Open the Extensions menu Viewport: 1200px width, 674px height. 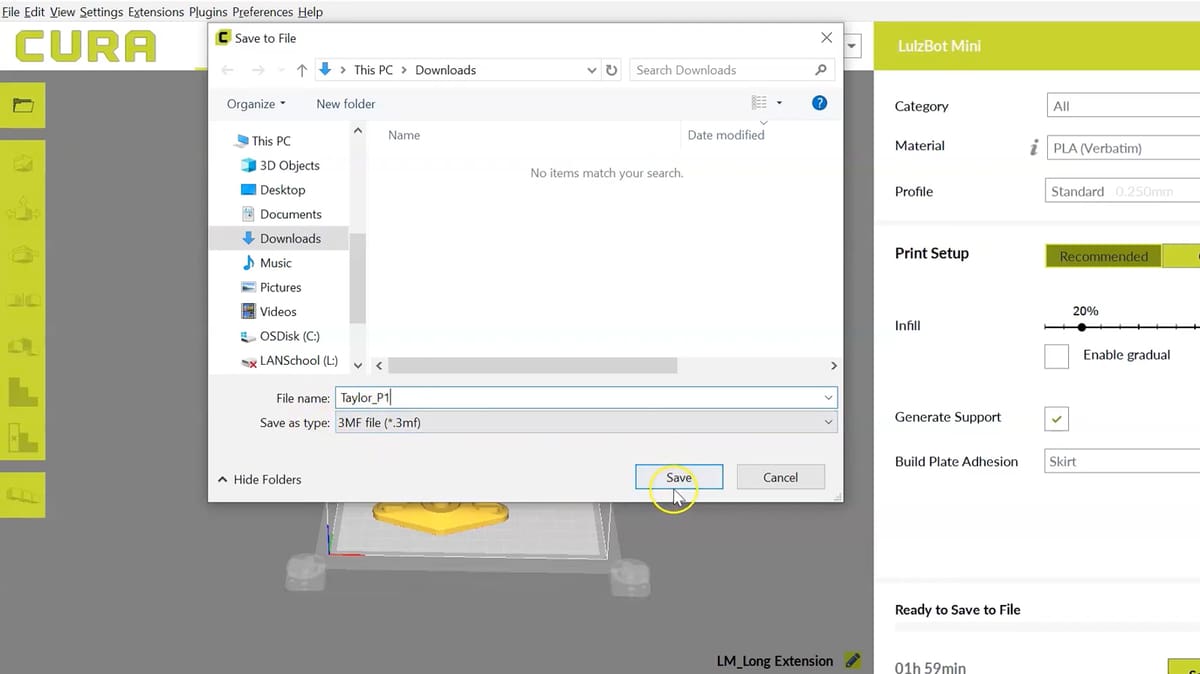(157, 12)
